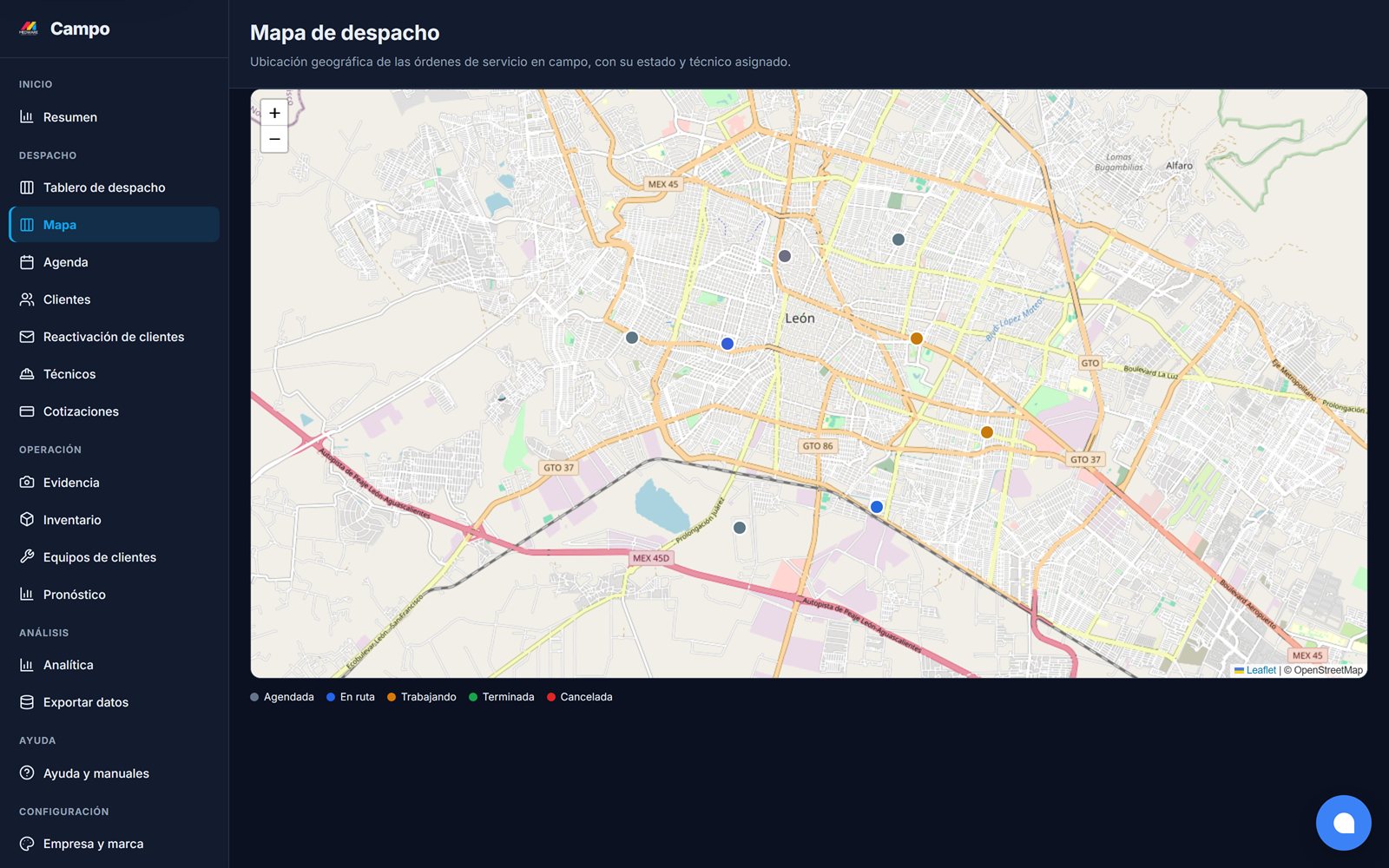Click the DESPACHO section header
1389x868 pixels.
tap(48, 155)
